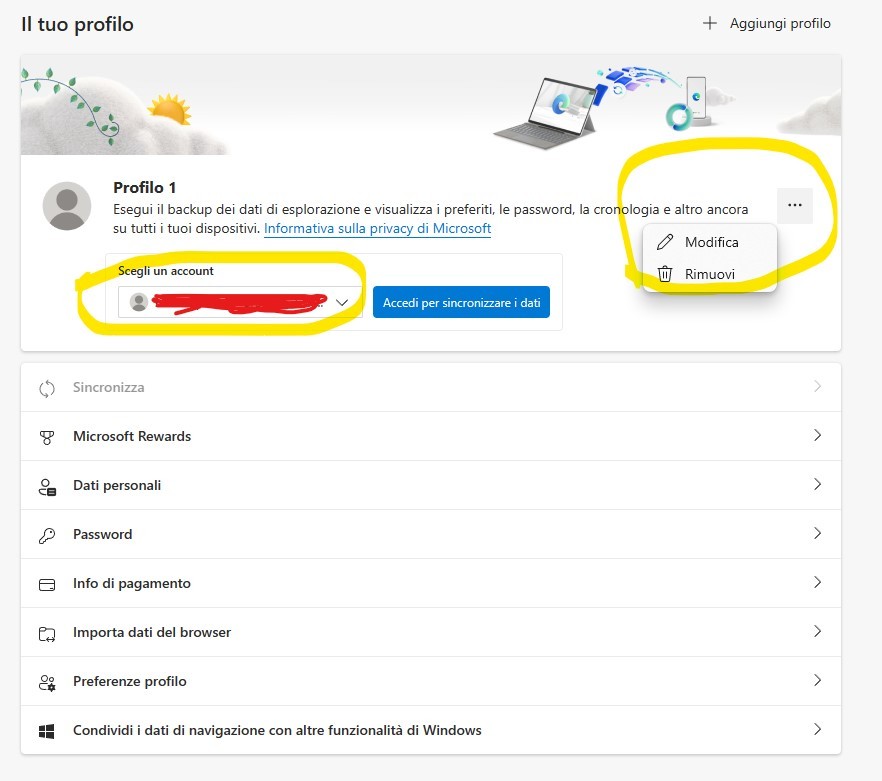882x781 pixels.
Task: Open the Info di pagamento row
Action: pos(431,583)
